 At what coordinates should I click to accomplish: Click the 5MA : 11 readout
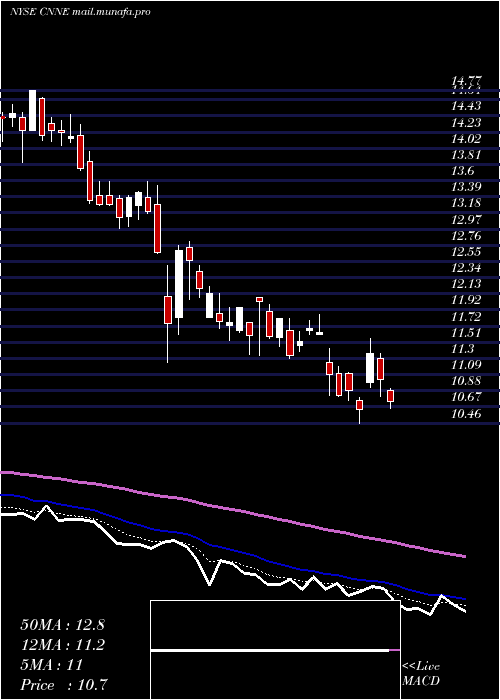[x=52, y=665]
